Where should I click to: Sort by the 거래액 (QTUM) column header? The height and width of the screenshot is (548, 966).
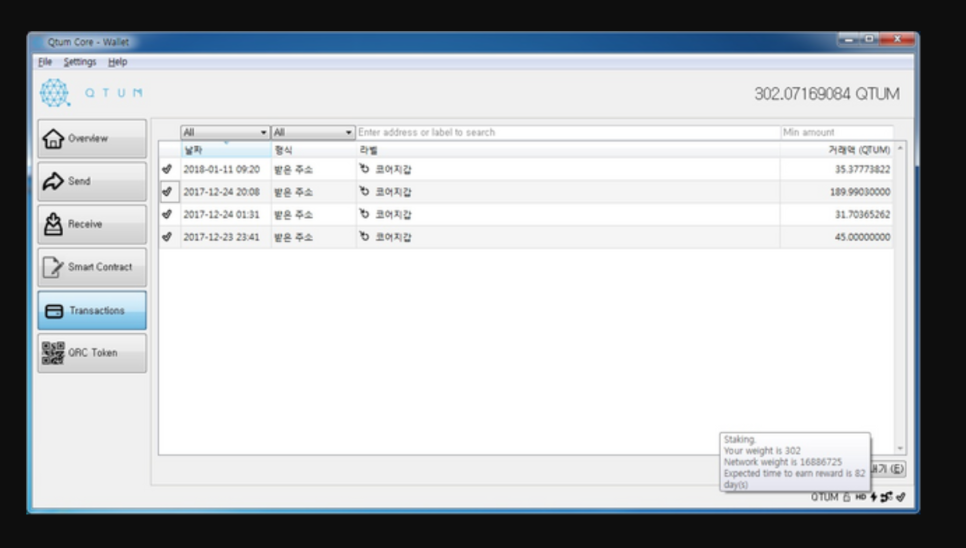(837, 150)
